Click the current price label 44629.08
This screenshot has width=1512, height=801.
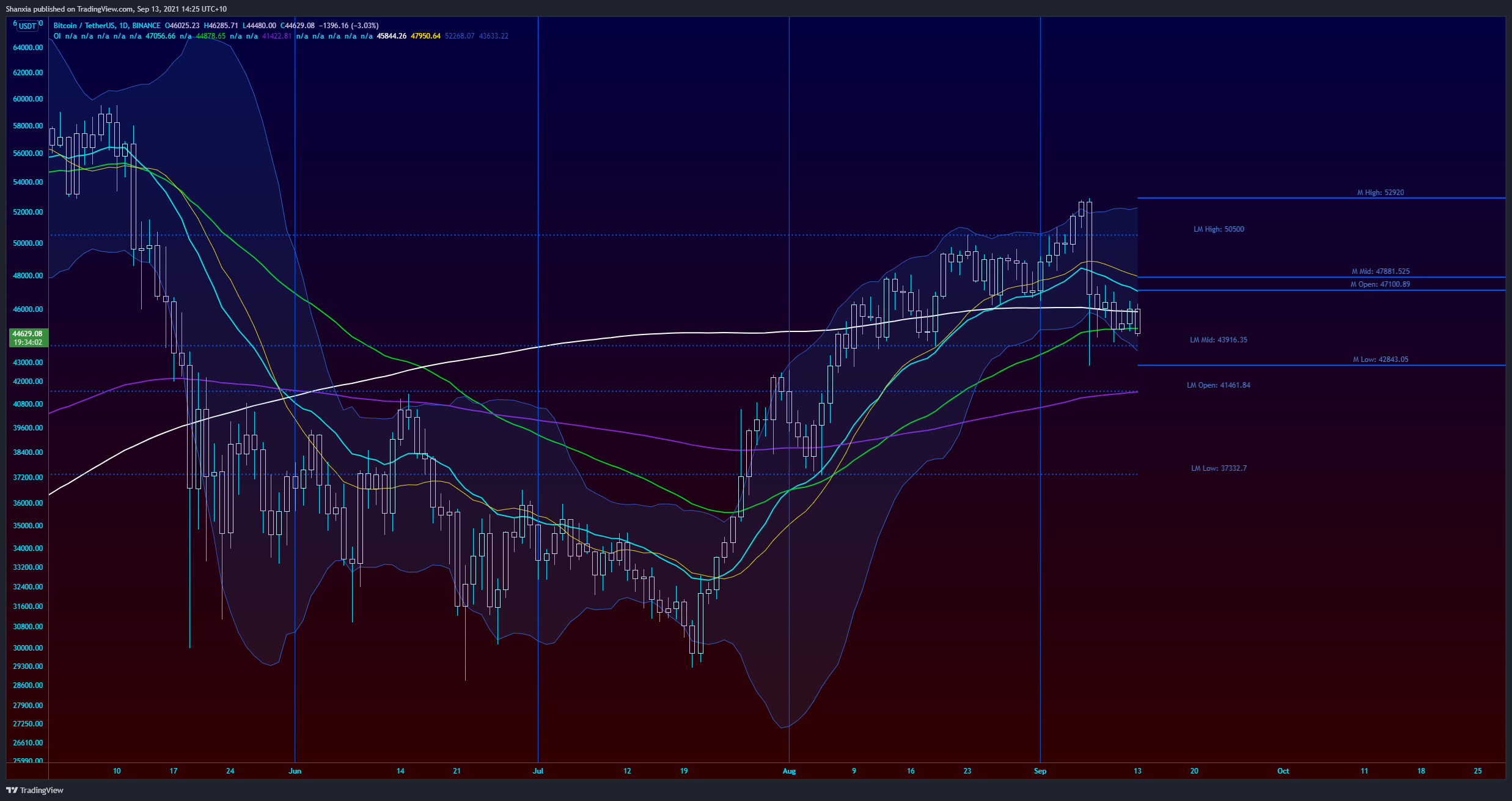click(x=28, y=333)
